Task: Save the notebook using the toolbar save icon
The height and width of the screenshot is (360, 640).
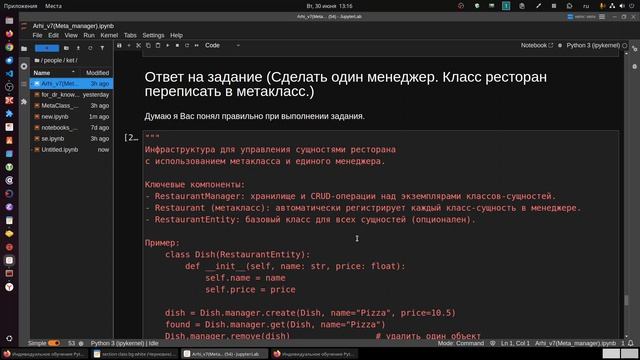Action: [119, 45]
